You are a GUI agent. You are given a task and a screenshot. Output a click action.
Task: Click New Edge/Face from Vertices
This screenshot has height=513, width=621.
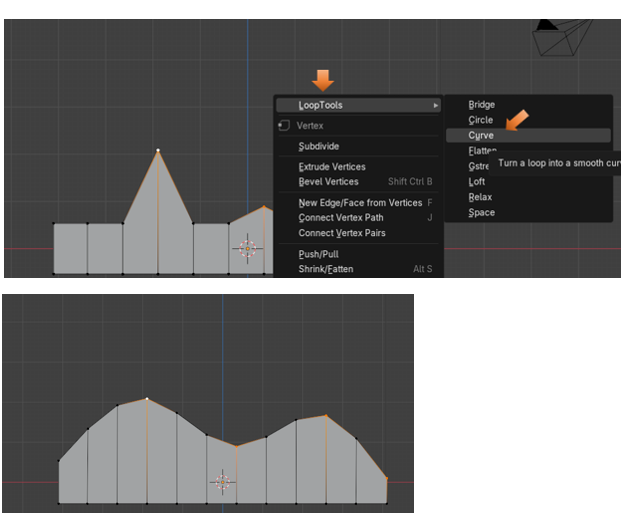[360, 203]
